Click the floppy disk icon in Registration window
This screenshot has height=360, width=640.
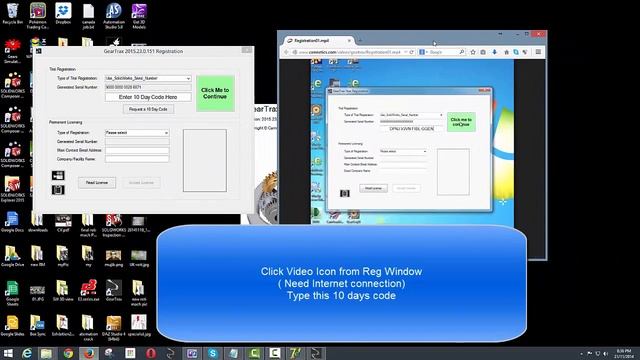(x=58, y=190)
